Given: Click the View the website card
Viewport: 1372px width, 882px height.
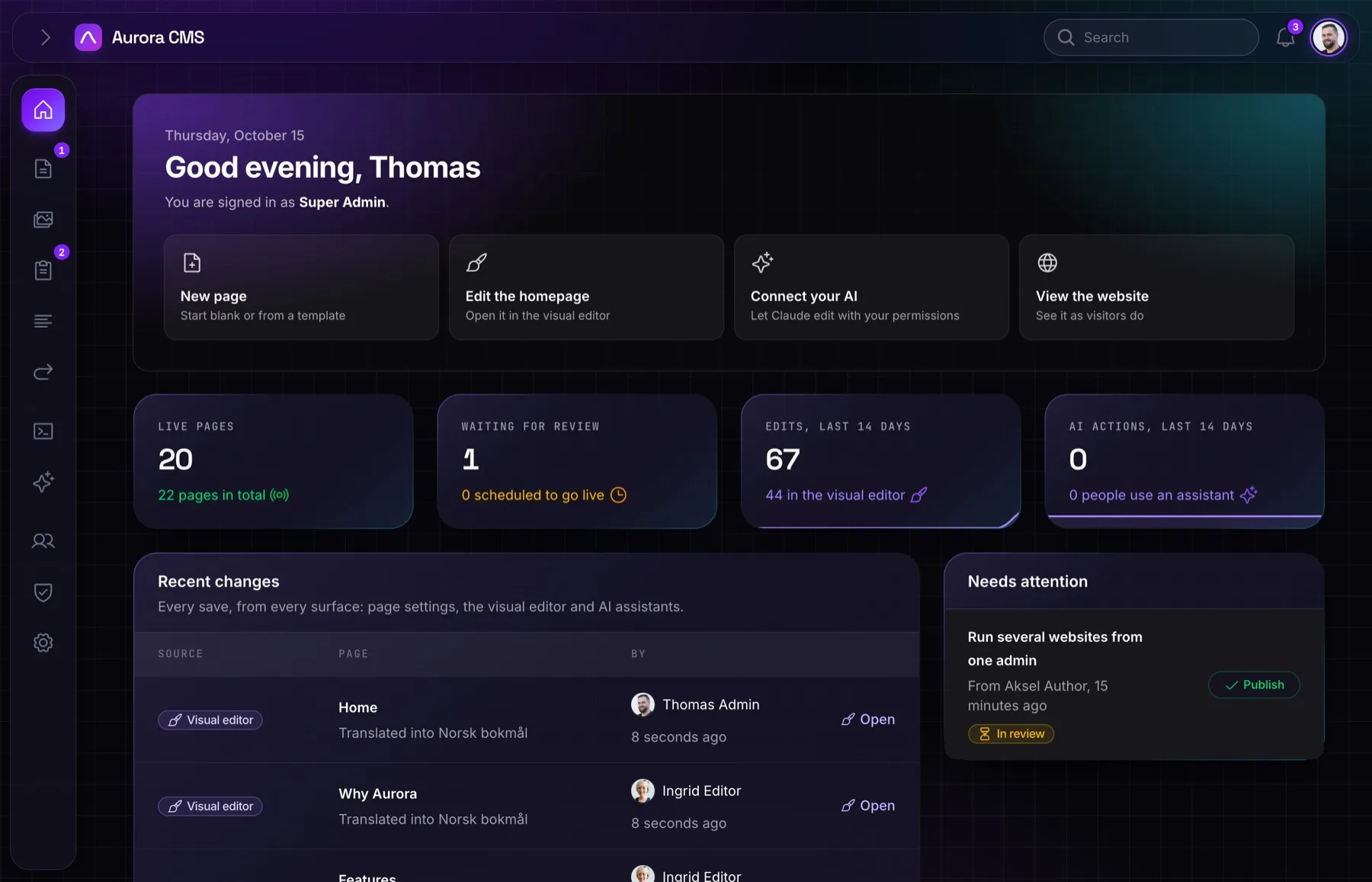Looking at the screenshot, I should point(1156,287).
